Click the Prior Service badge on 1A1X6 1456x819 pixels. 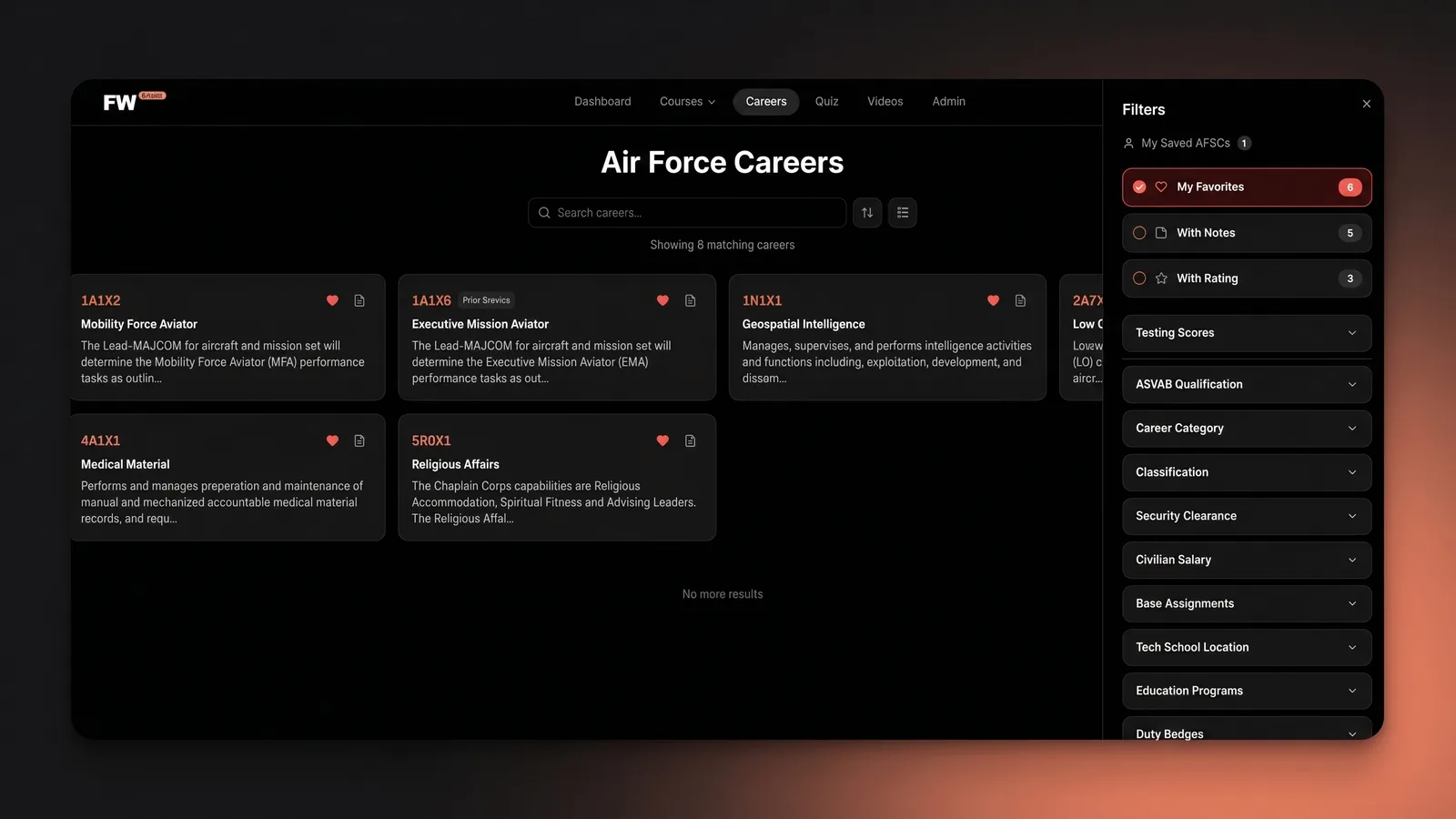pyautogui.click(x=486, y=300)
